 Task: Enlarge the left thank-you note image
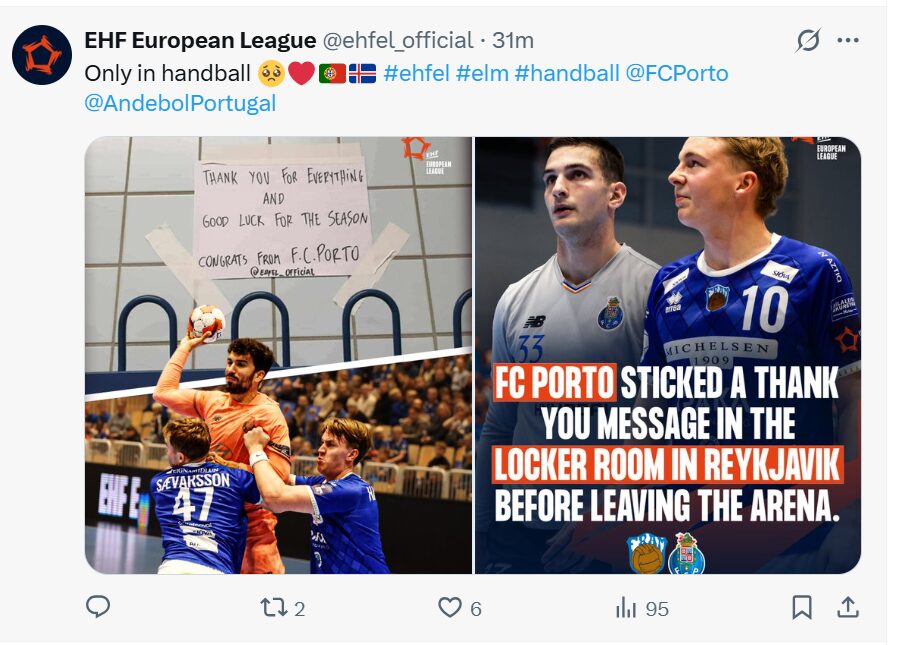[x=278, y=355]
